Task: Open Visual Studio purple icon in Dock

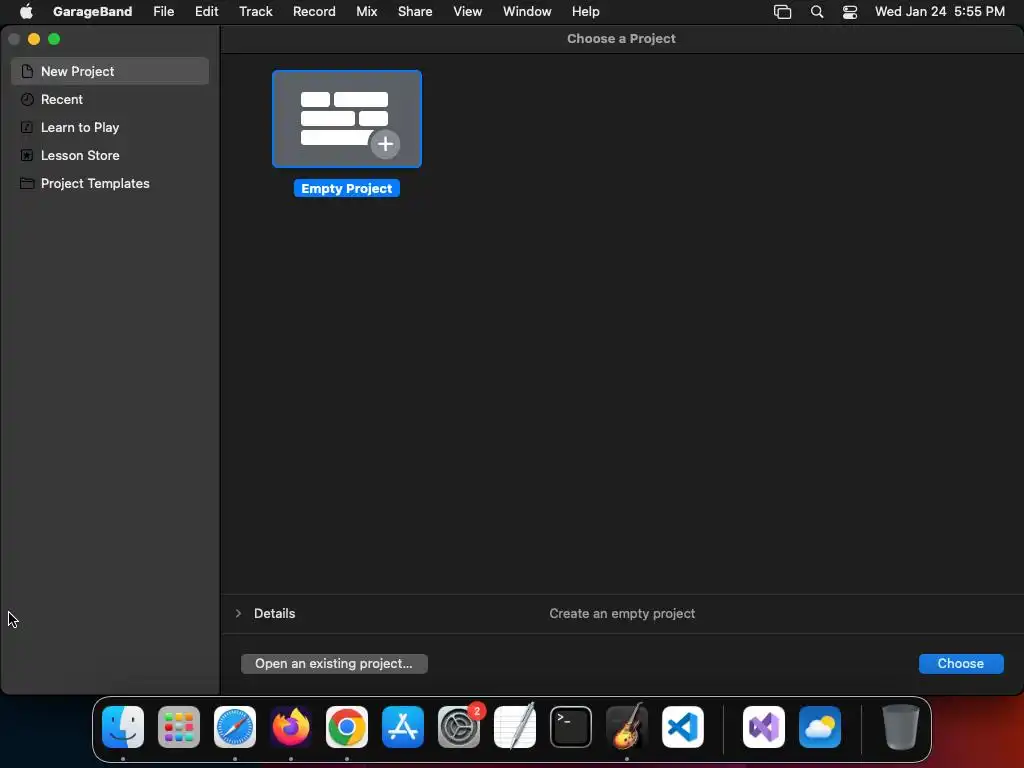Action: click(764, 727)
